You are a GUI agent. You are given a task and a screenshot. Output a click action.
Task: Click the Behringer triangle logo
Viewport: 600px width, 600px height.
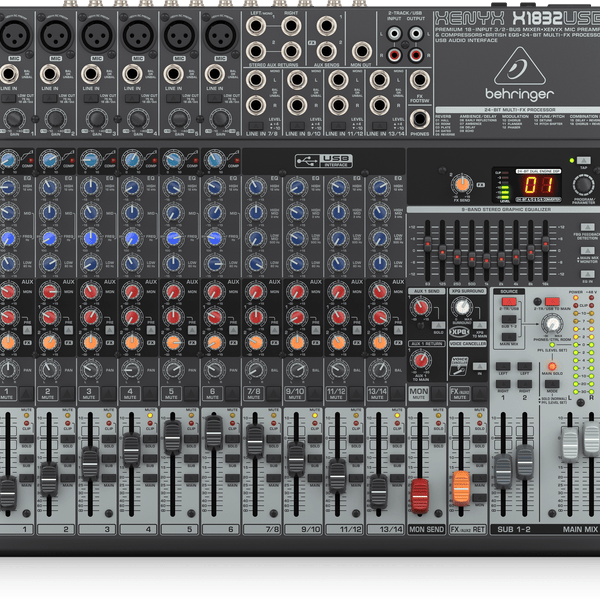tap(519, 66)
